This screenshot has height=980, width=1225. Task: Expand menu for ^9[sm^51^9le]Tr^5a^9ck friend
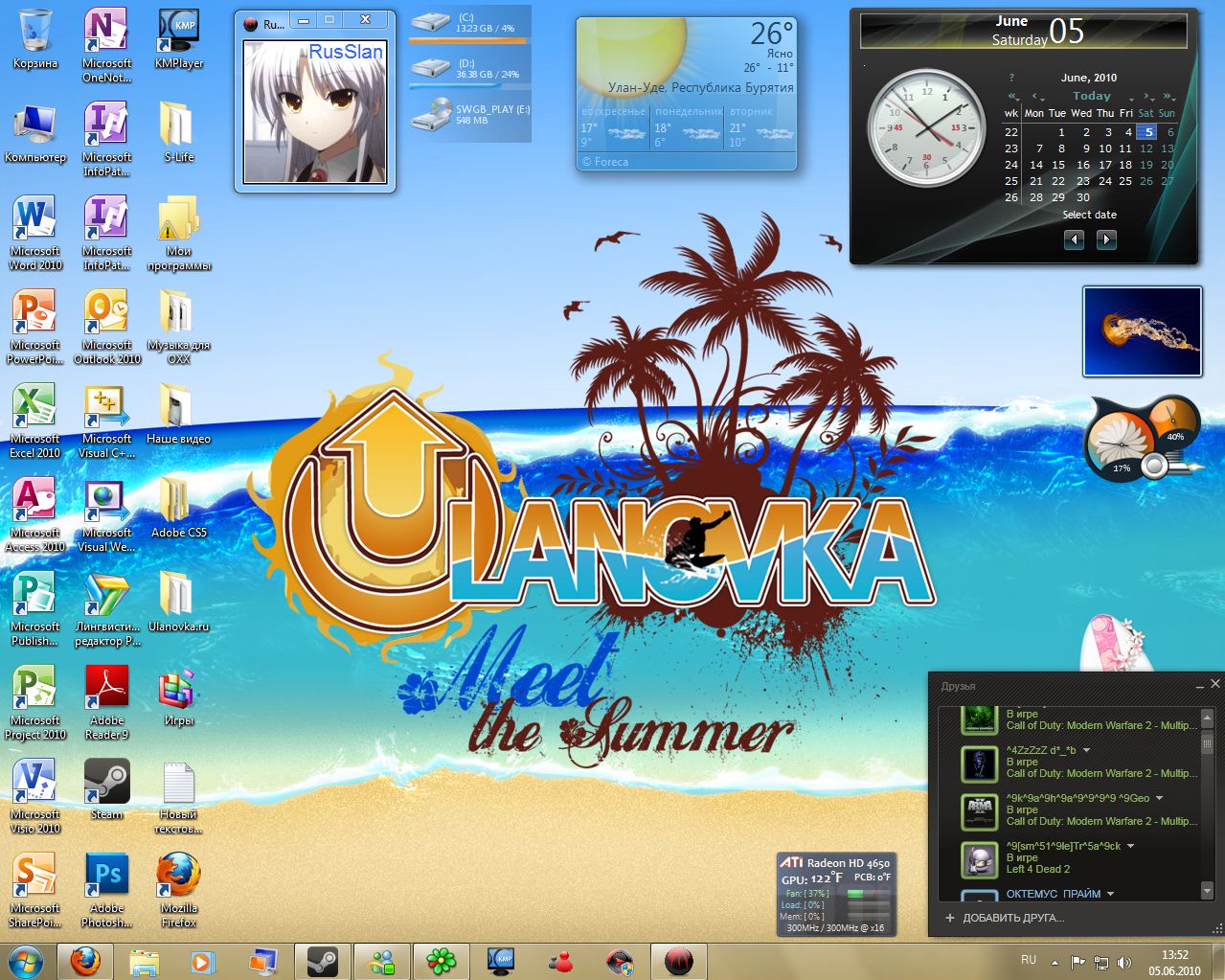(1131, 846)
